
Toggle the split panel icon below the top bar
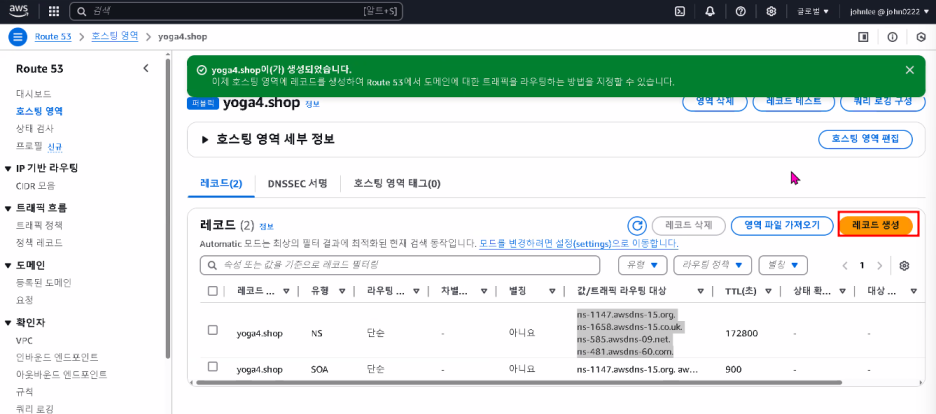(x=863, y=37)
